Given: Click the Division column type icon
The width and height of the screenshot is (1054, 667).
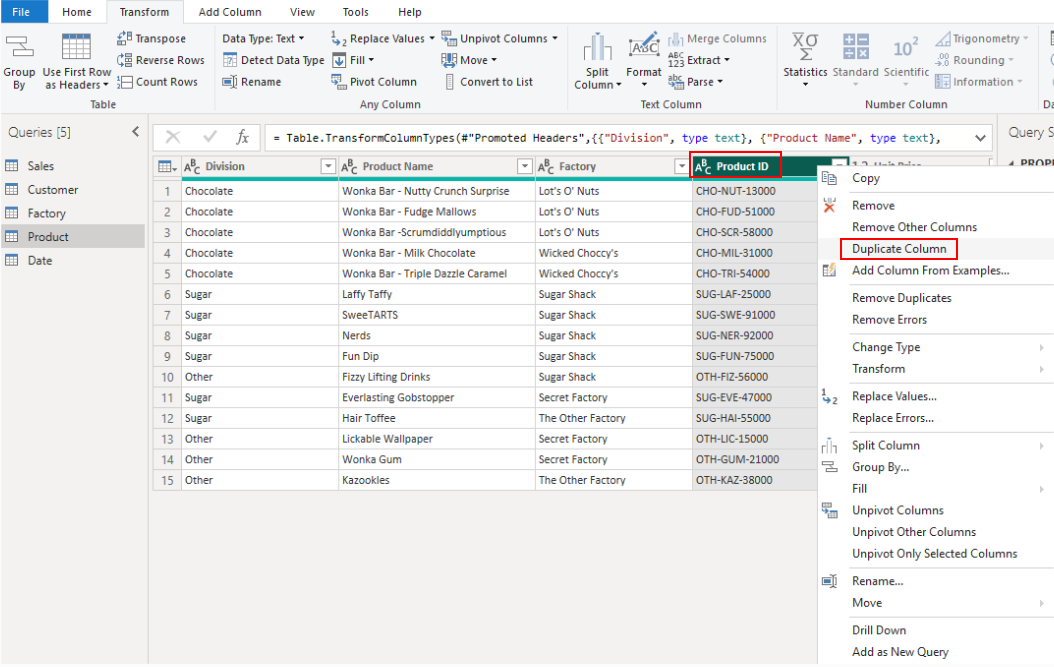Looking at the screenshot, I should (x=192, y=166).
